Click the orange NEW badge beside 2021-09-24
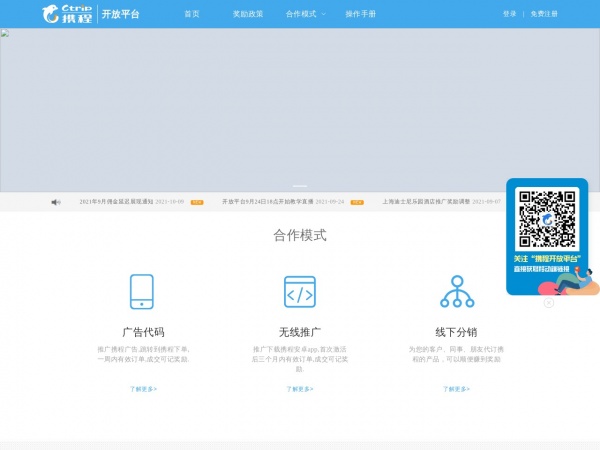 (x=357, y=202)
